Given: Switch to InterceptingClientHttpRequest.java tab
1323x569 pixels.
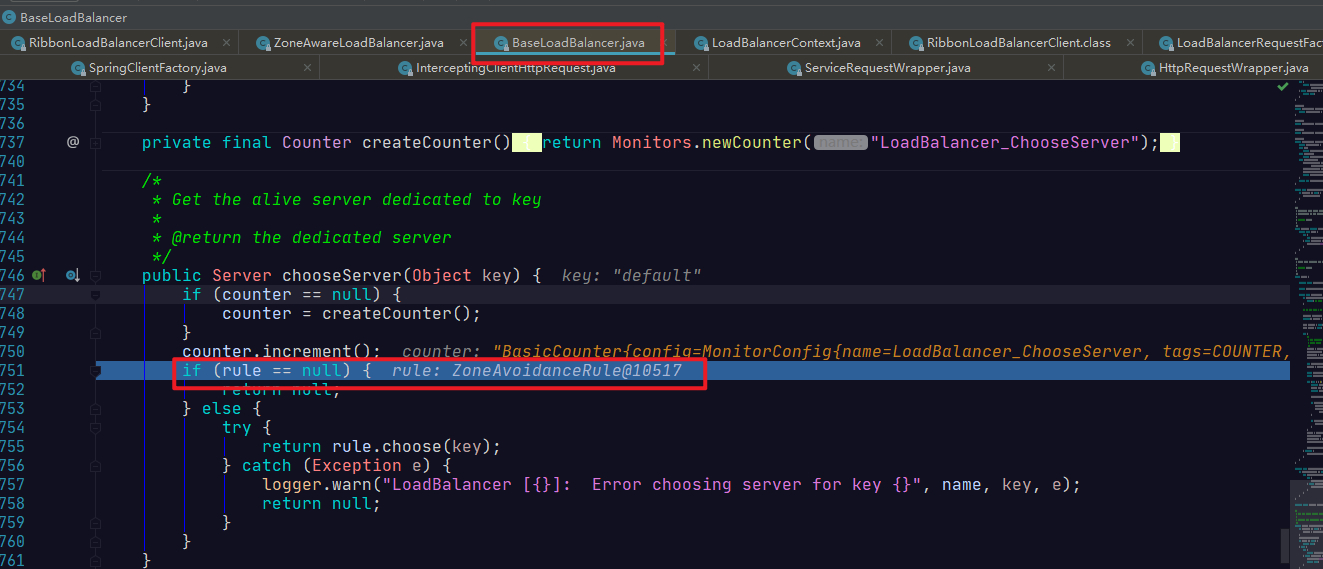Looking at the screenshot, I should tap(515, 68).
